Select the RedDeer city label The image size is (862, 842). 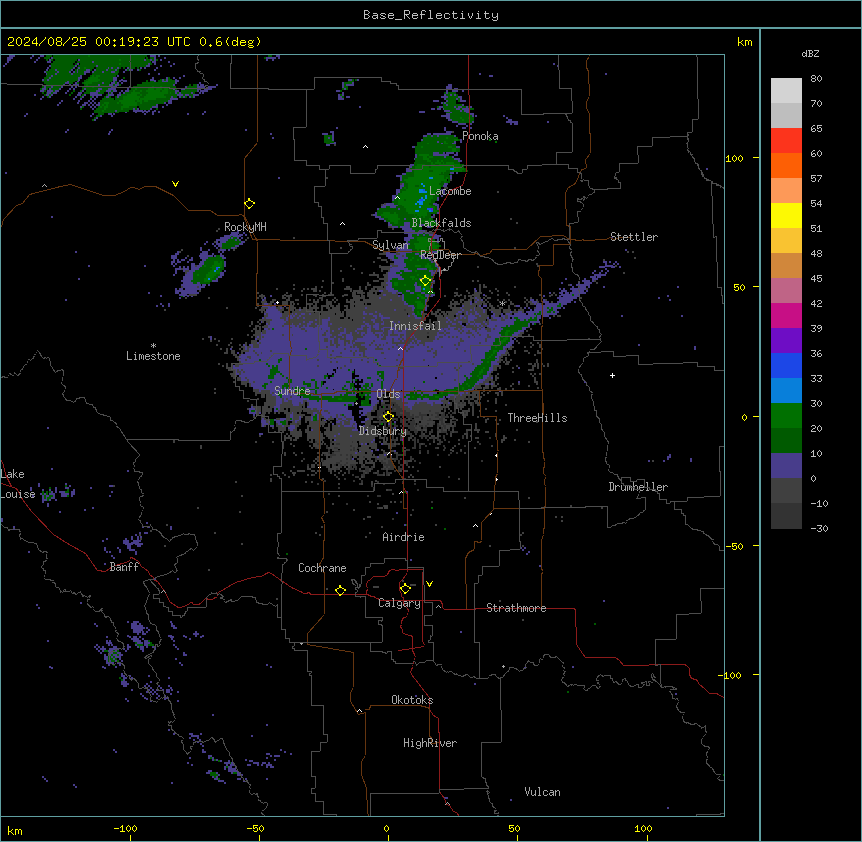[x=440, y=255]
